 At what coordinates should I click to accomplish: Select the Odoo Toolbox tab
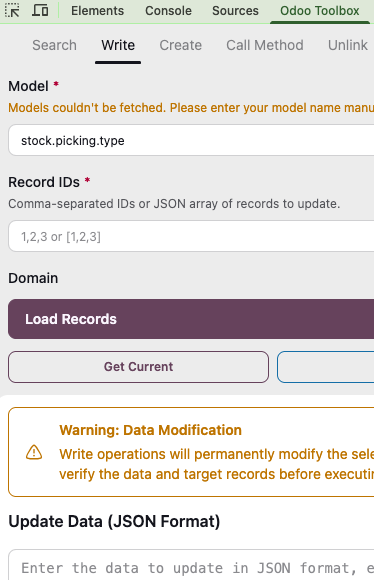[x=320, y=11]
